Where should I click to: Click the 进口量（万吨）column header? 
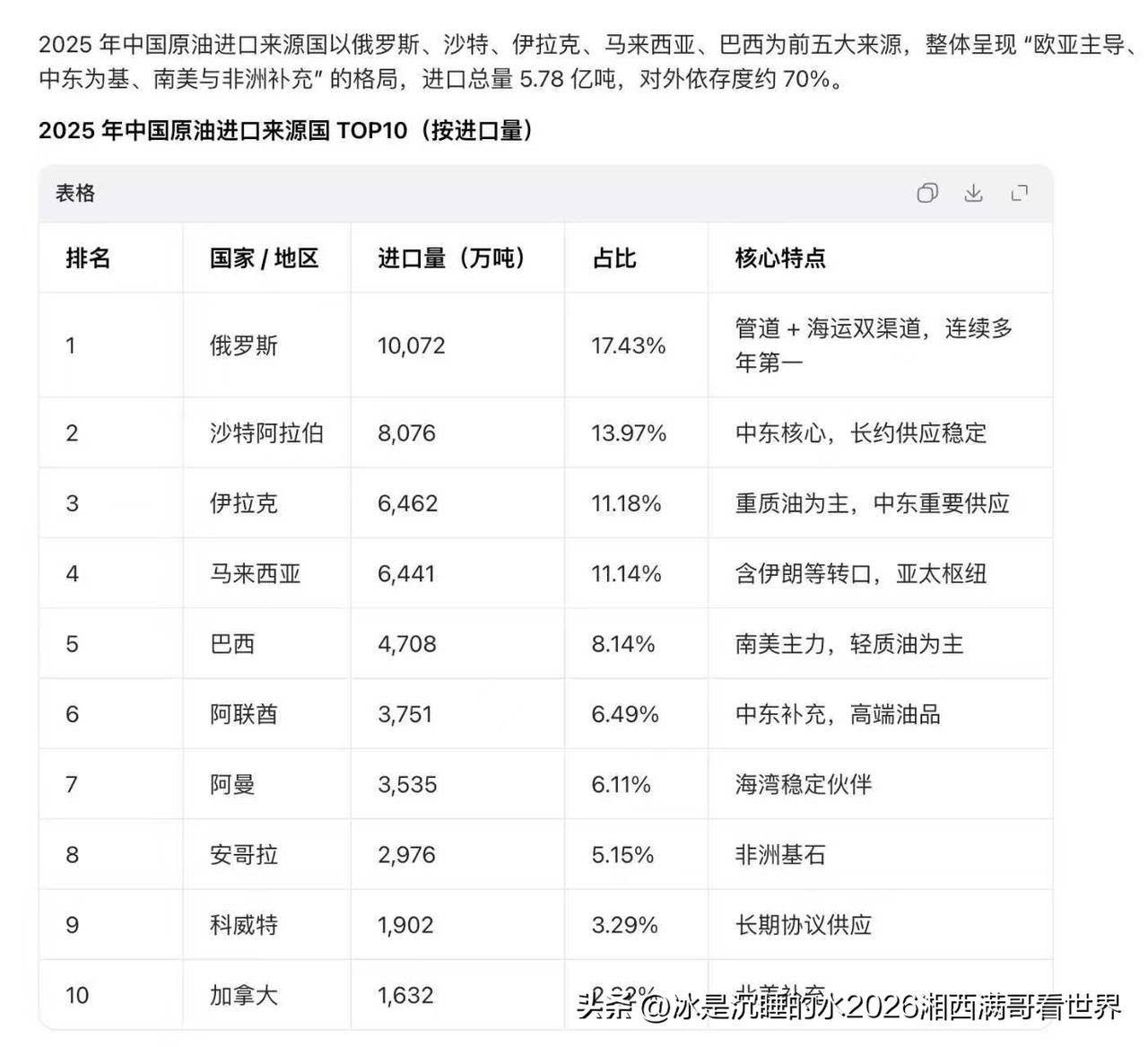(x=453, y=259)
